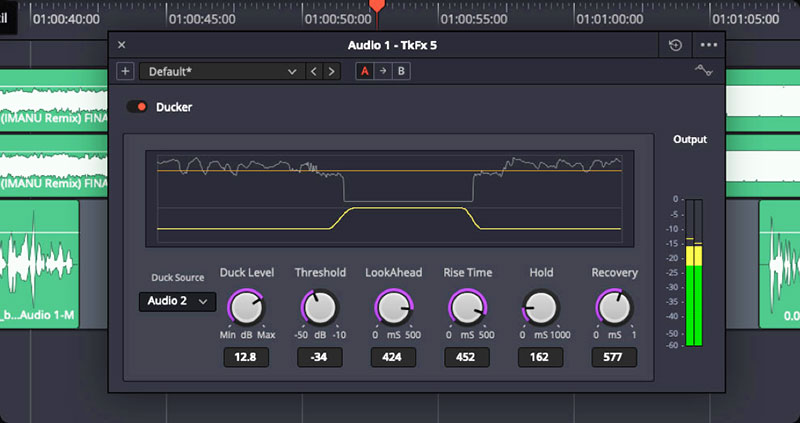
Task: Click the Recovery knob
Action: point(614,308)
